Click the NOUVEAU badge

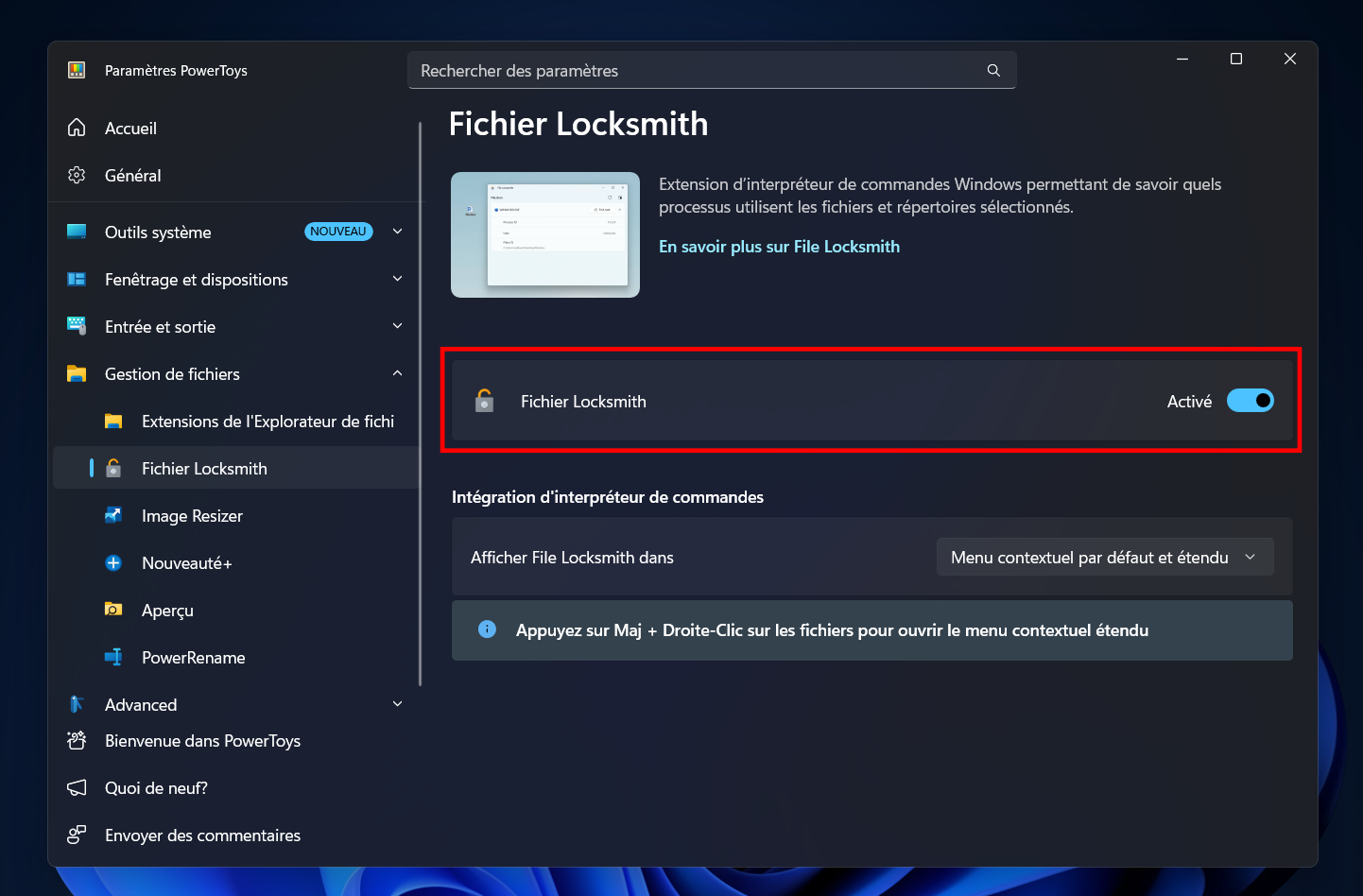(338, 232)
